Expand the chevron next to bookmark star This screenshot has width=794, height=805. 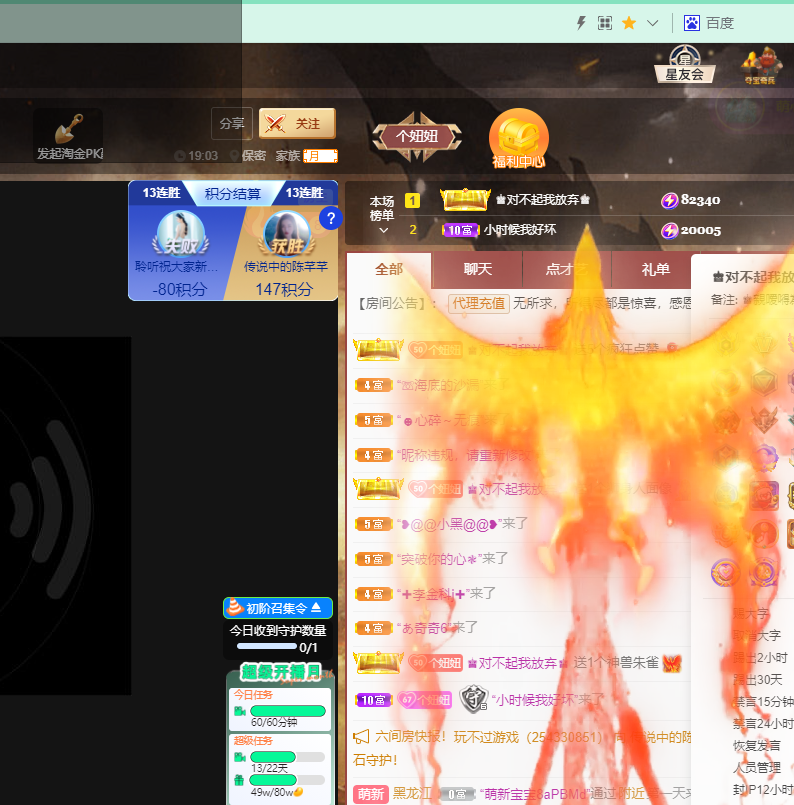point(652,23)
